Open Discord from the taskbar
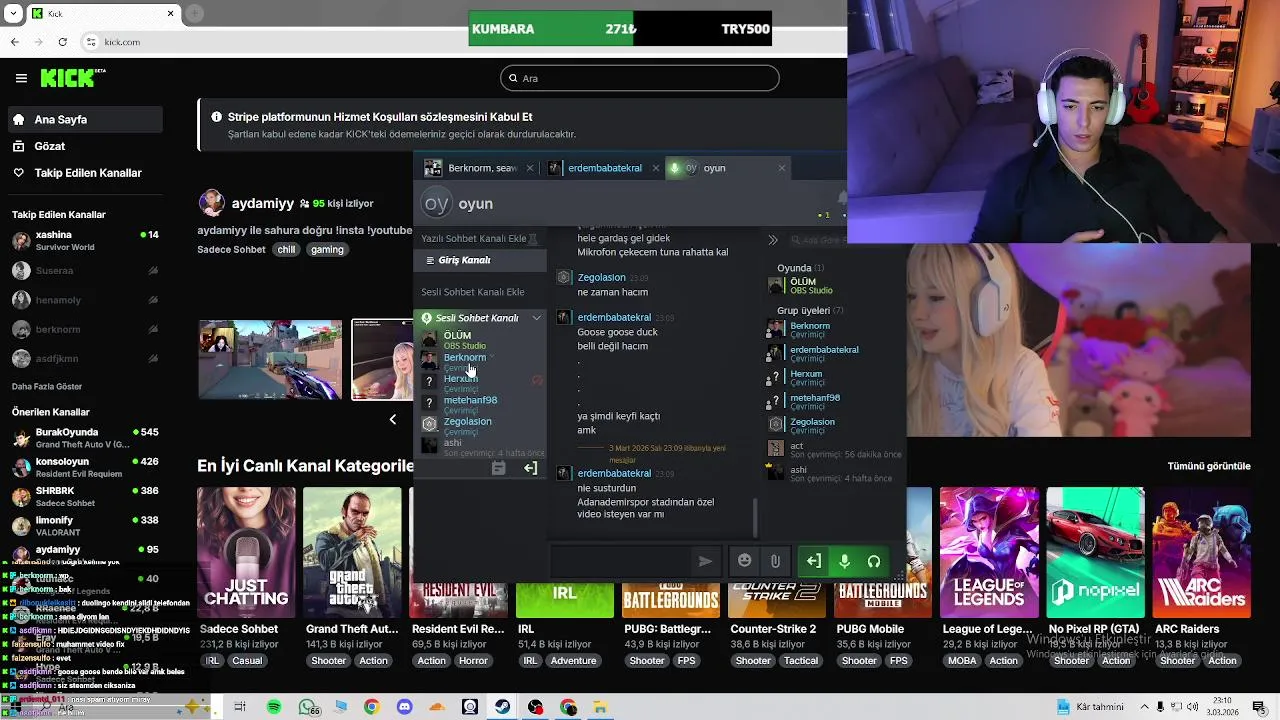Screen dimensions: 1280x720 [404, 707]
